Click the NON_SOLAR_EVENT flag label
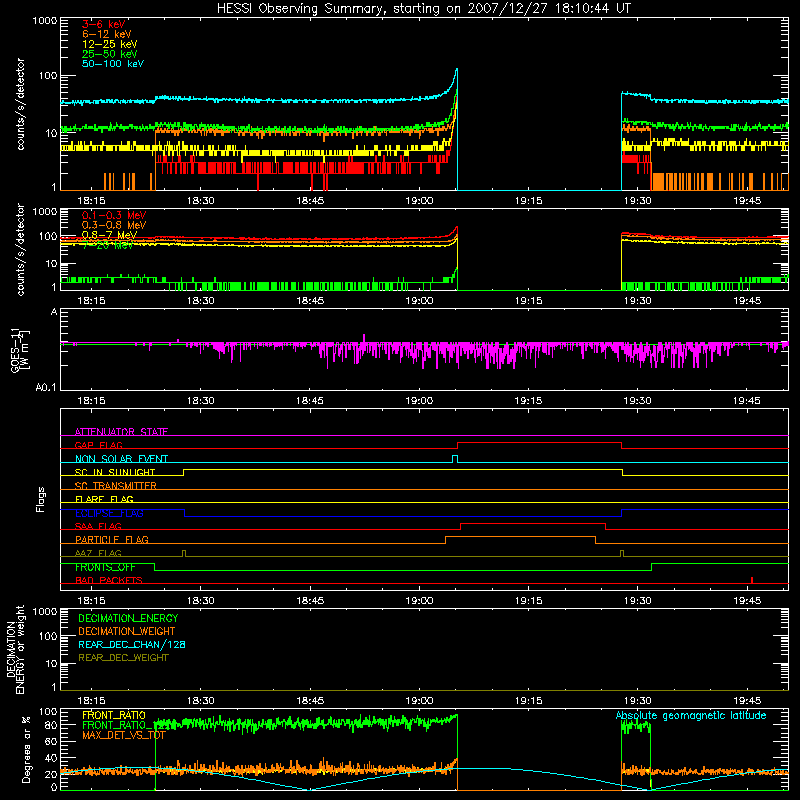 point(121,459)
